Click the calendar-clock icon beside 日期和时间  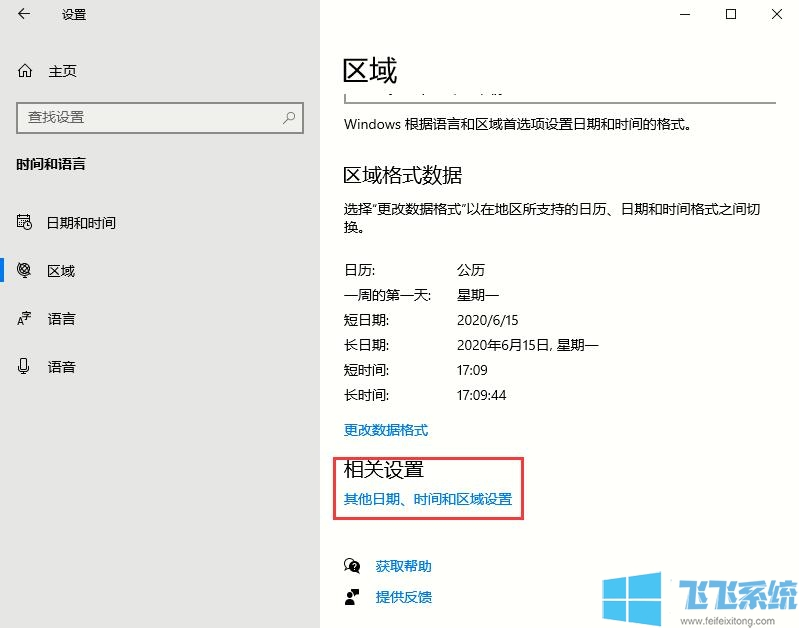(25, 222)
